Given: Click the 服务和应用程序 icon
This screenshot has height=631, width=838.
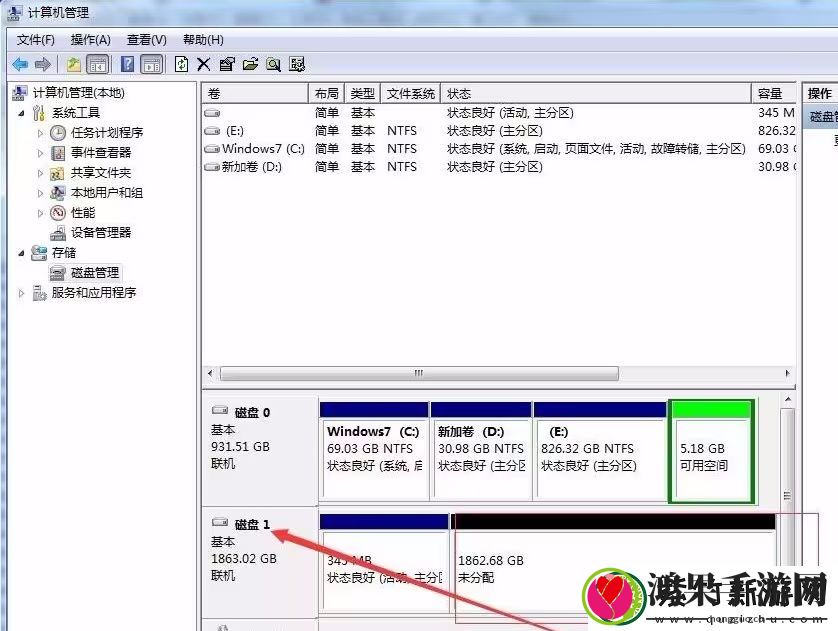Looking at the screenshot, I should (39, 293).
